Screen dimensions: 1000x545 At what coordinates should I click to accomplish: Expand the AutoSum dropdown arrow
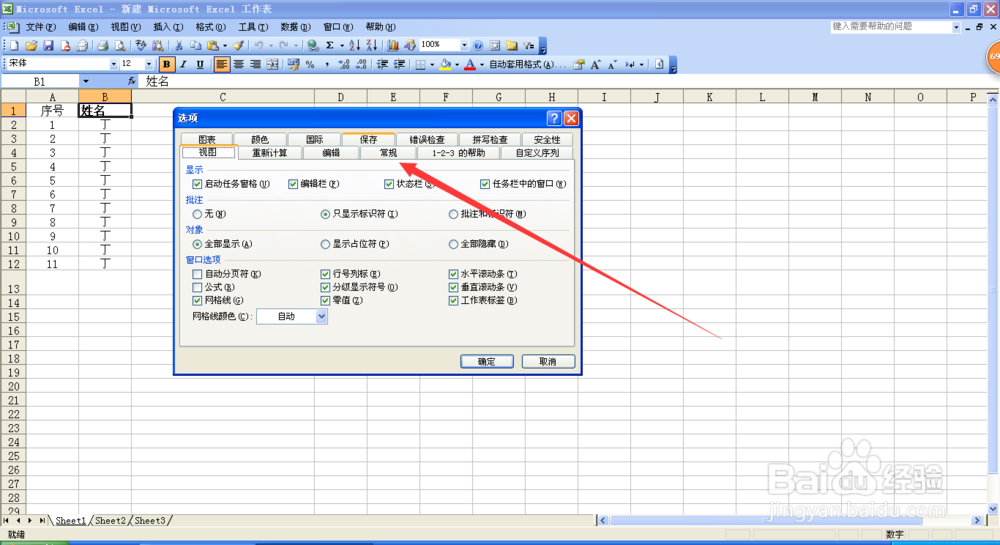[342, 45]
